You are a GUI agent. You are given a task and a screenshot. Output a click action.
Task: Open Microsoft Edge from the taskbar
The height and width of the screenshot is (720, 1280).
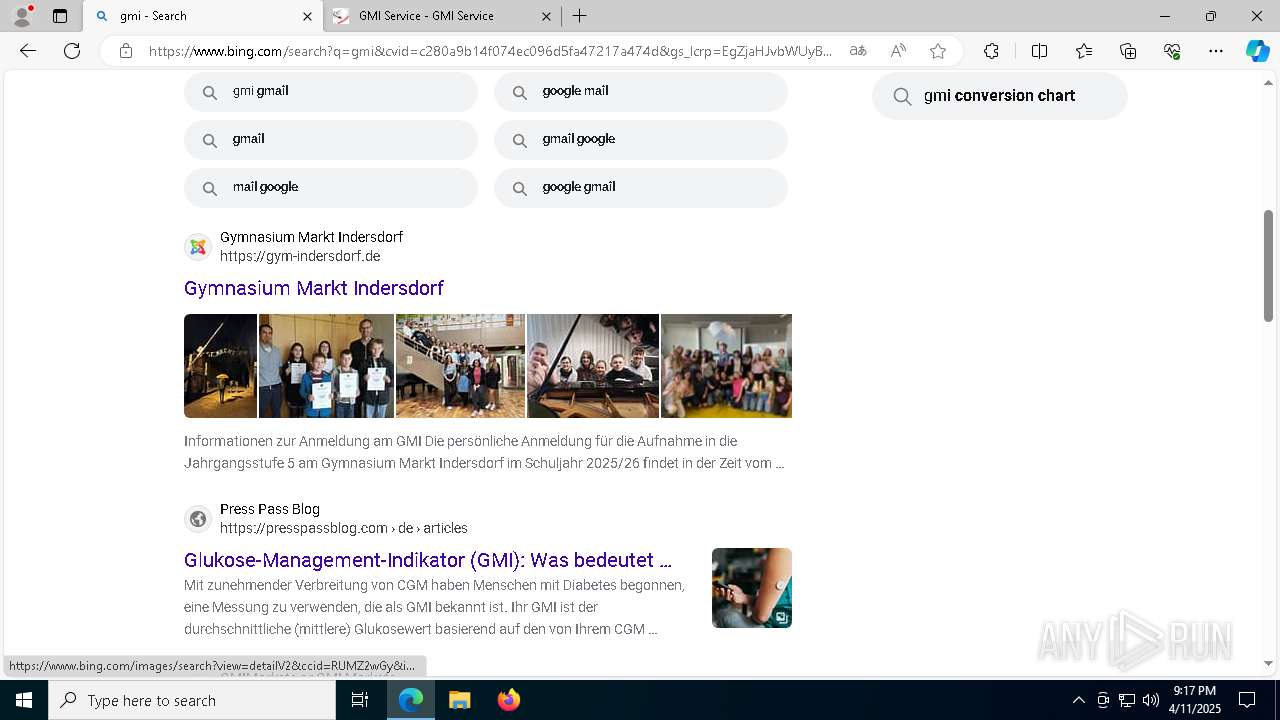point(411,700)
